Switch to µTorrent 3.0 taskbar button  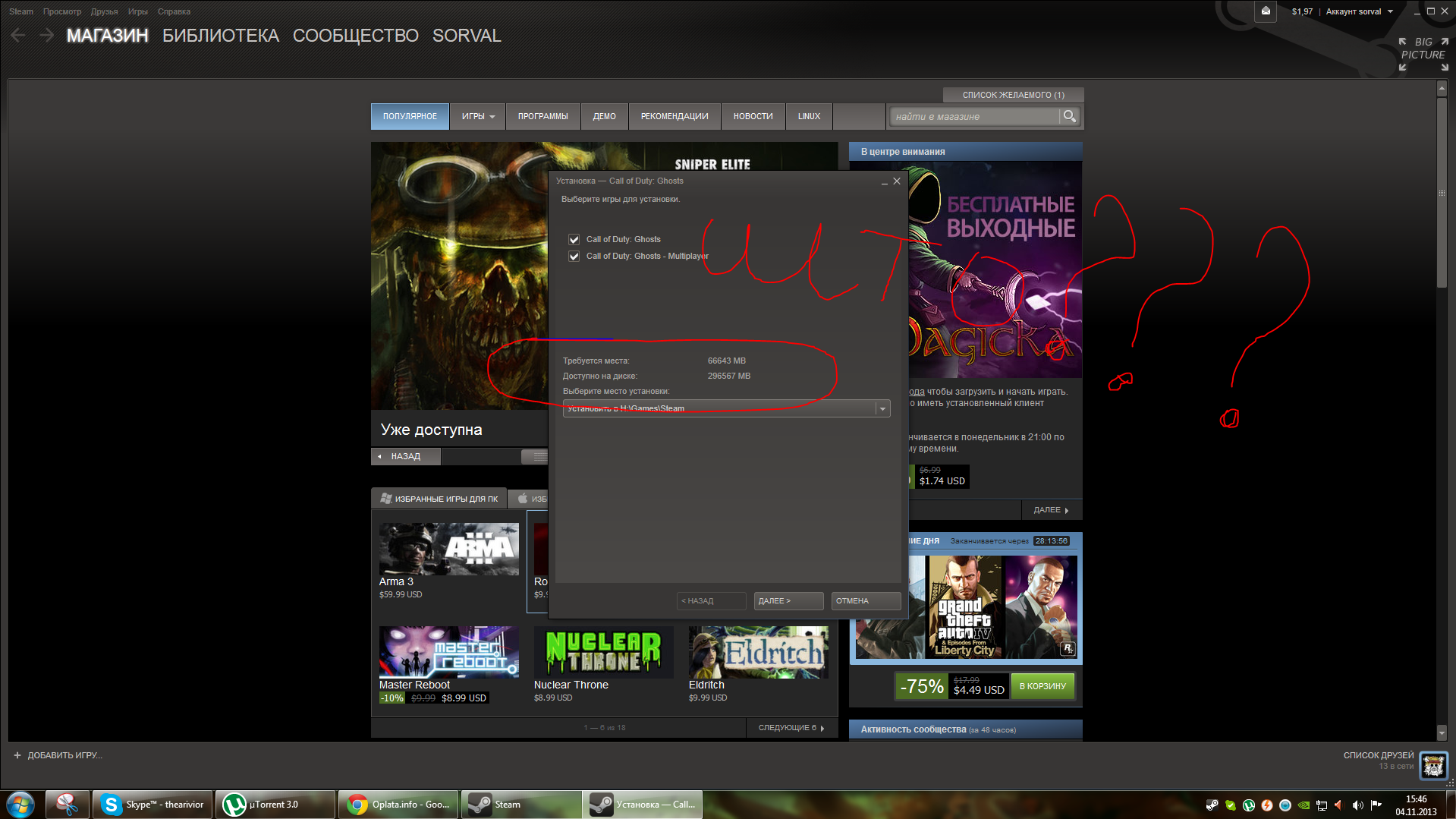point(275,805)
